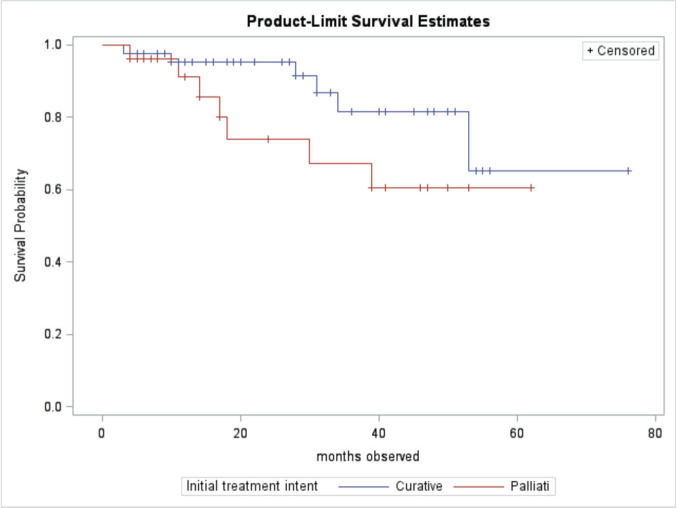
Task: Click the Survival Probability axis label
Action: point(20,225)
